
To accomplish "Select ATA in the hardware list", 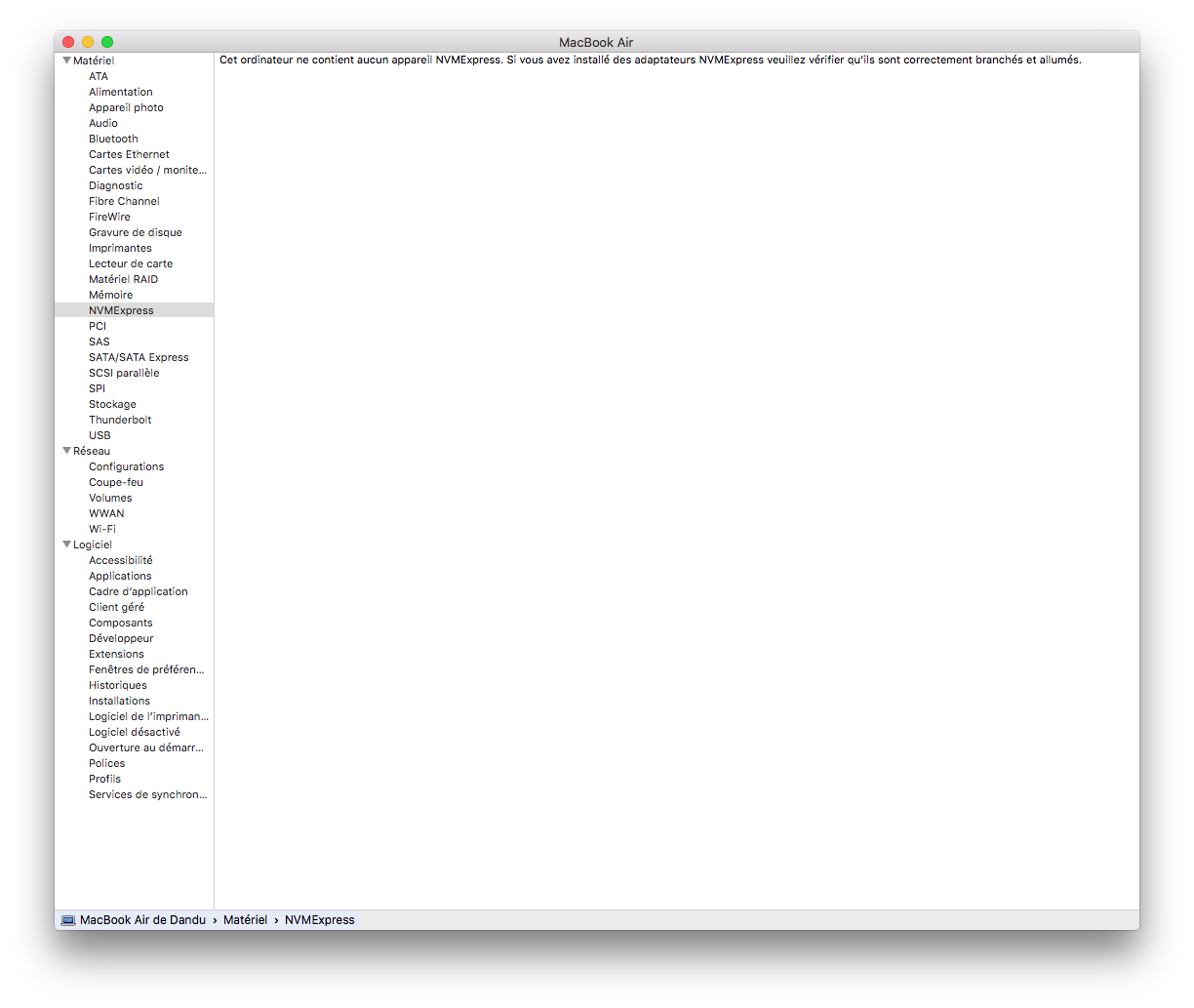I will [x=99, y=76].
